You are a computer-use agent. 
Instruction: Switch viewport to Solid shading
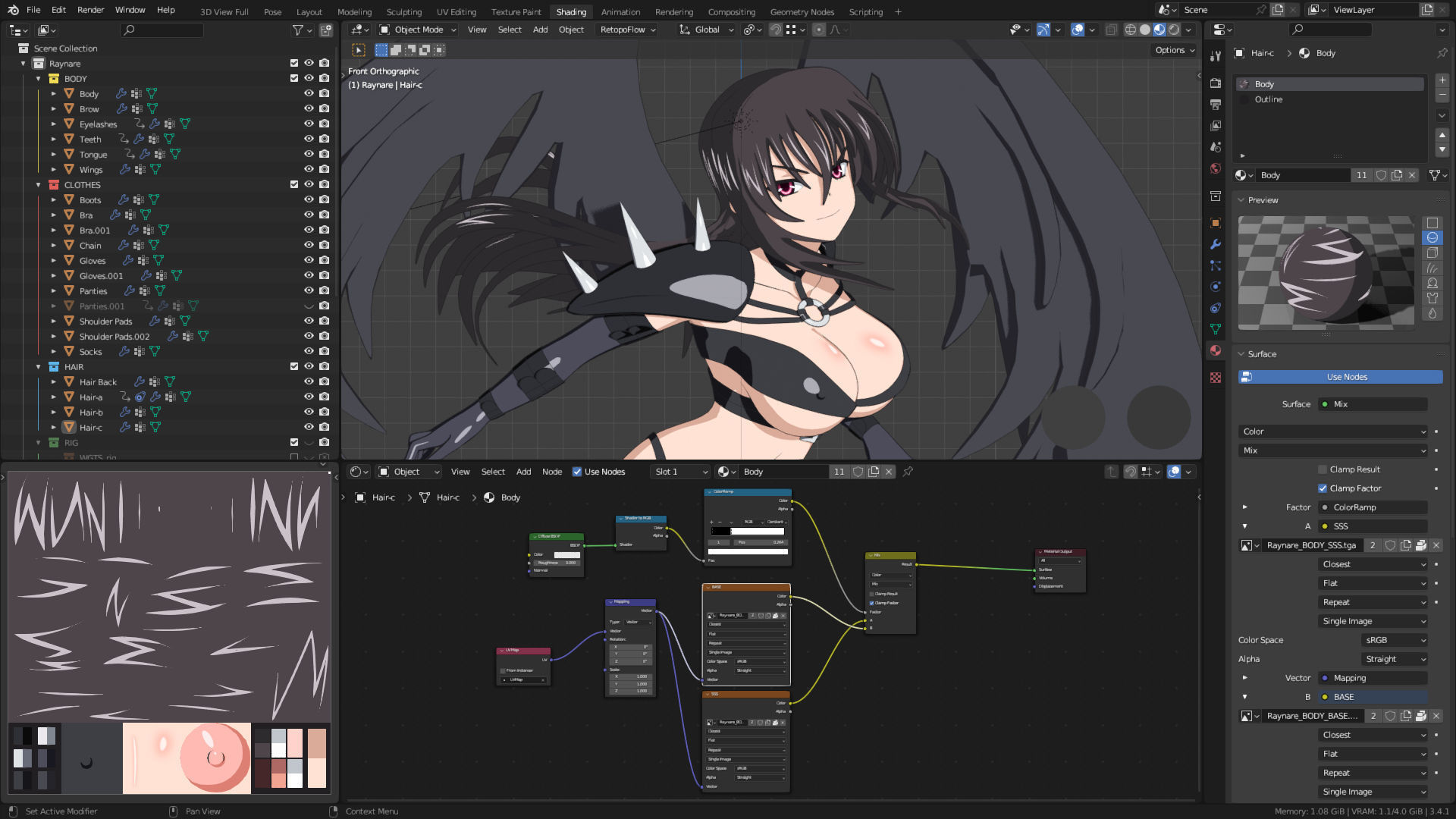coord(1145,30)
